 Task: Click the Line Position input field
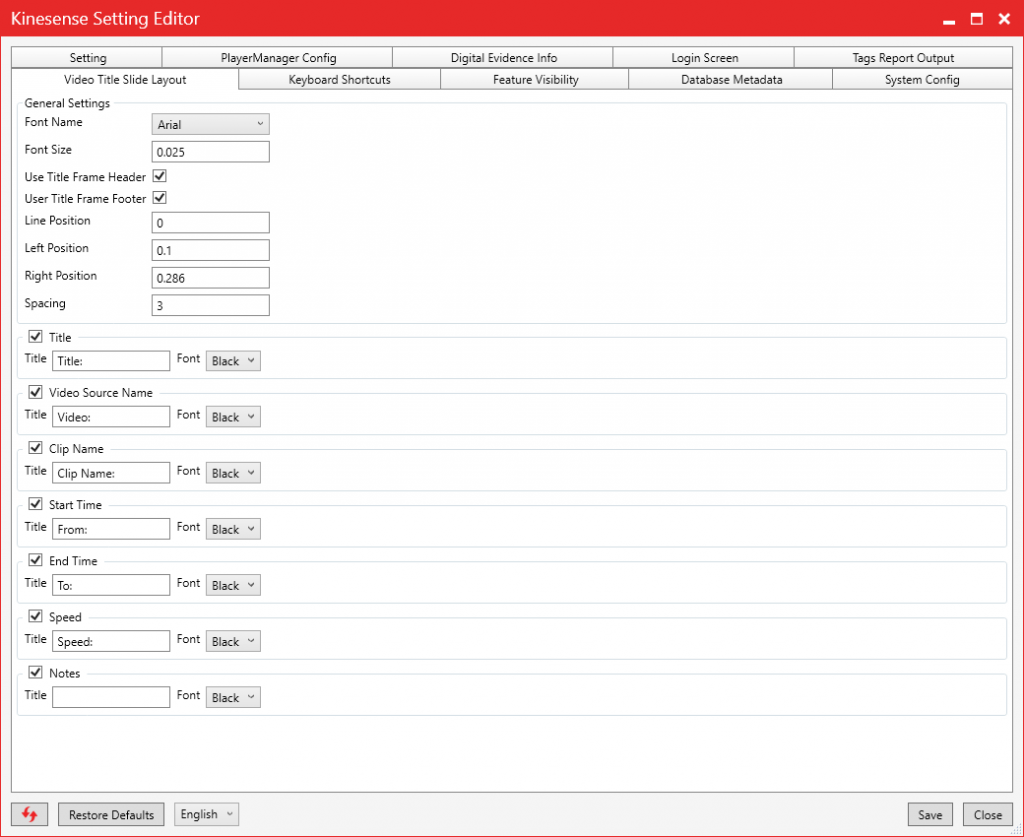click(210, 223)
